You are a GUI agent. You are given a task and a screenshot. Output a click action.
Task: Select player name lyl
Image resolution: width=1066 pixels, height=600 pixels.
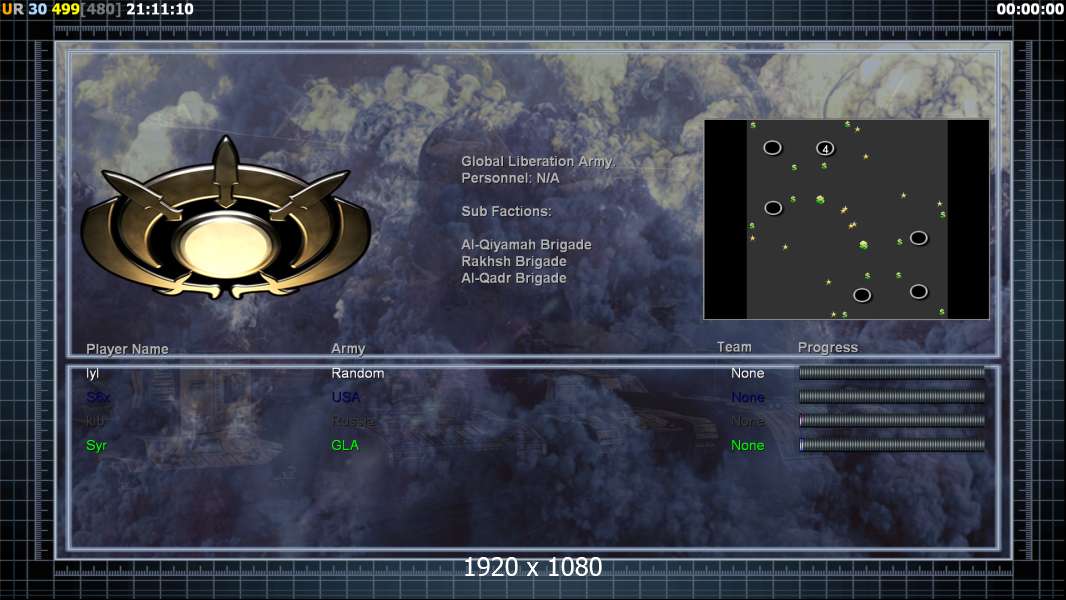pyautogui.click(x=92, y=373)
